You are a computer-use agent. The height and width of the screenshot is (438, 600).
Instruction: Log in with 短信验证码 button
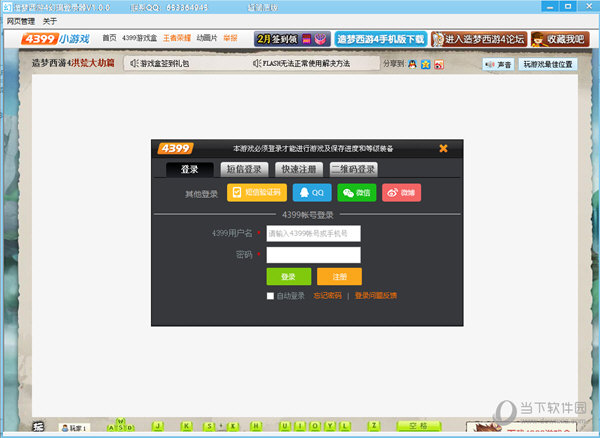coord(257,192)
